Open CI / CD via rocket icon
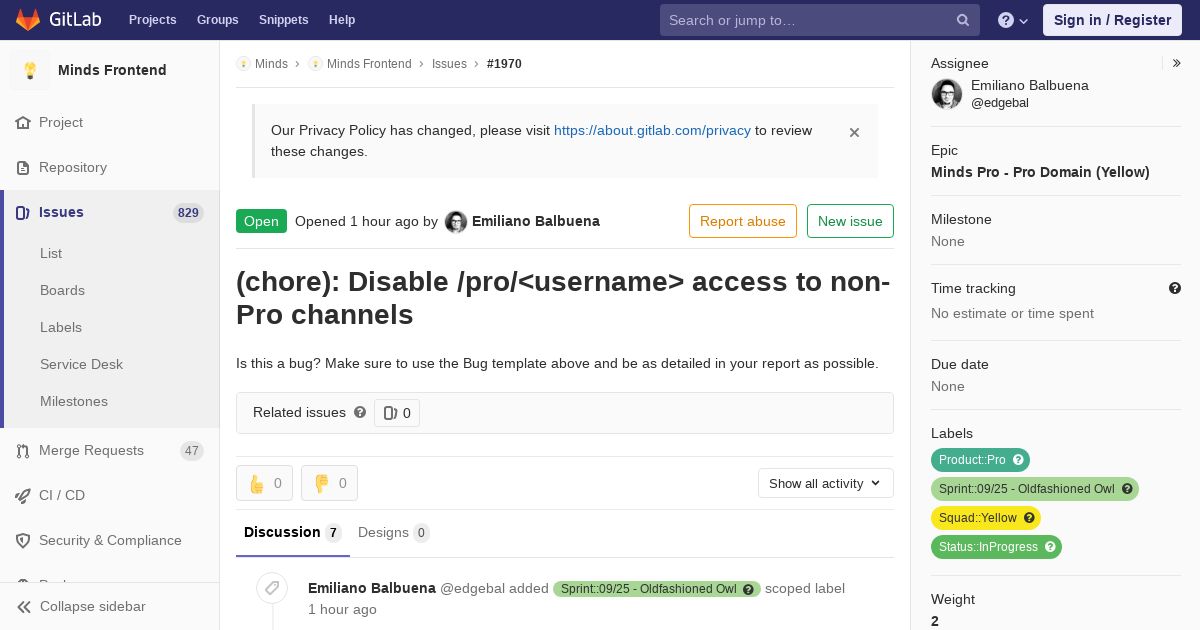 [x=23, y=495]
